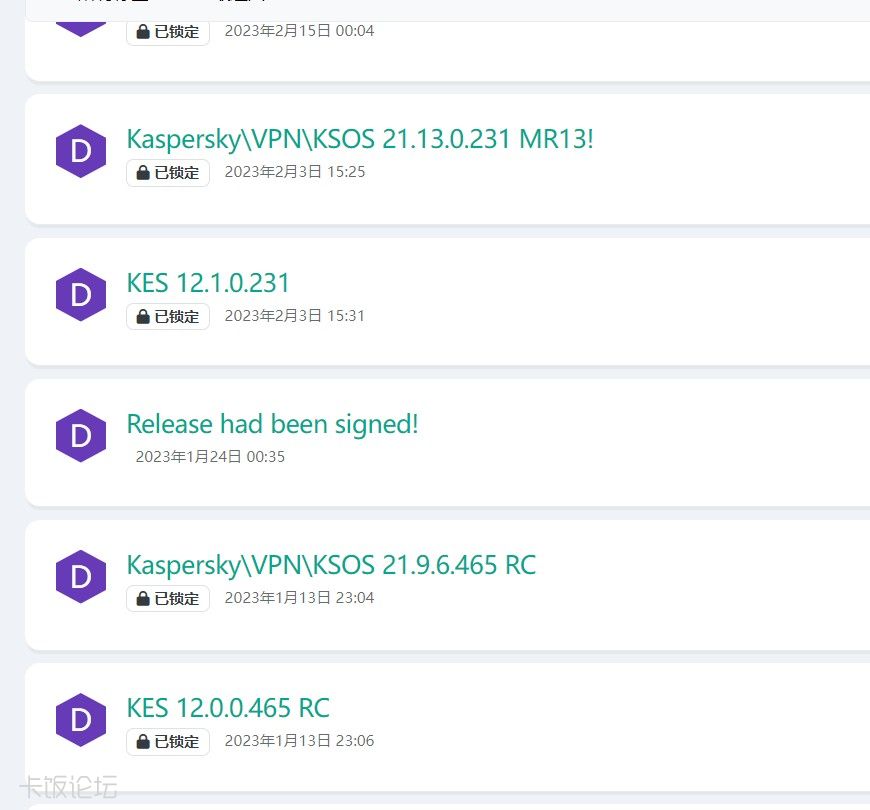Image resolution: width=870 pixels, height=810 pixels.
Task: Open the Kaspersky\VPN\KSOS 21.9.6.465 RC thread
Action: (331, 565)
